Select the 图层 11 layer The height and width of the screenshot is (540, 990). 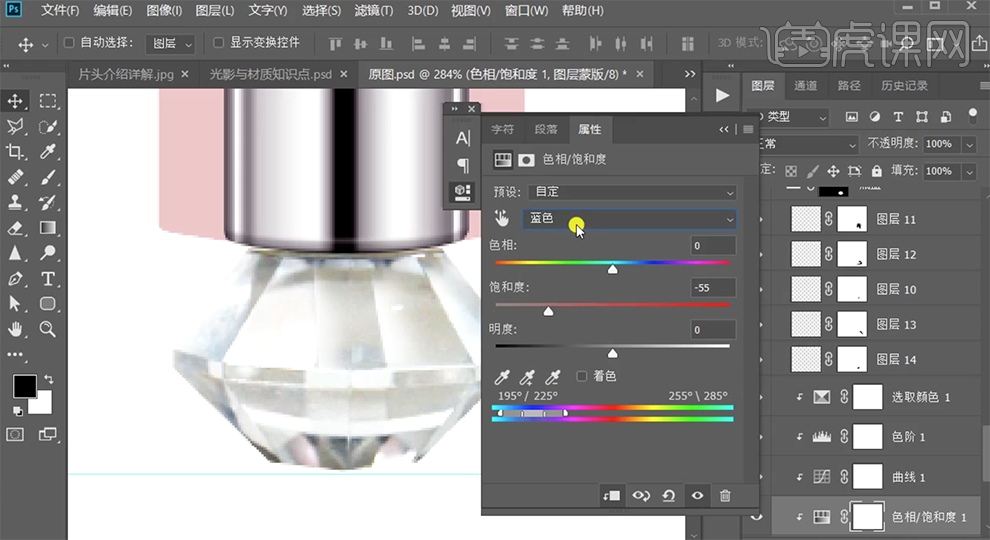click(896, 219)
